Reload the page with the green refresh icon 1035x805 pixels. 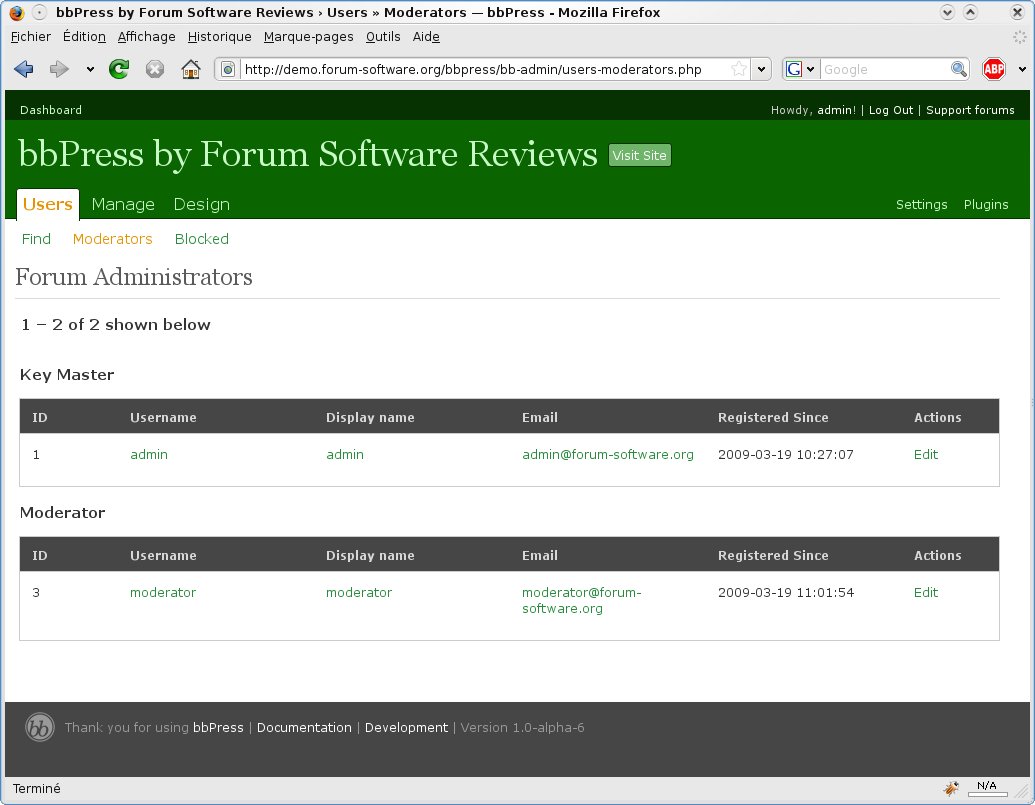(119, 69)
